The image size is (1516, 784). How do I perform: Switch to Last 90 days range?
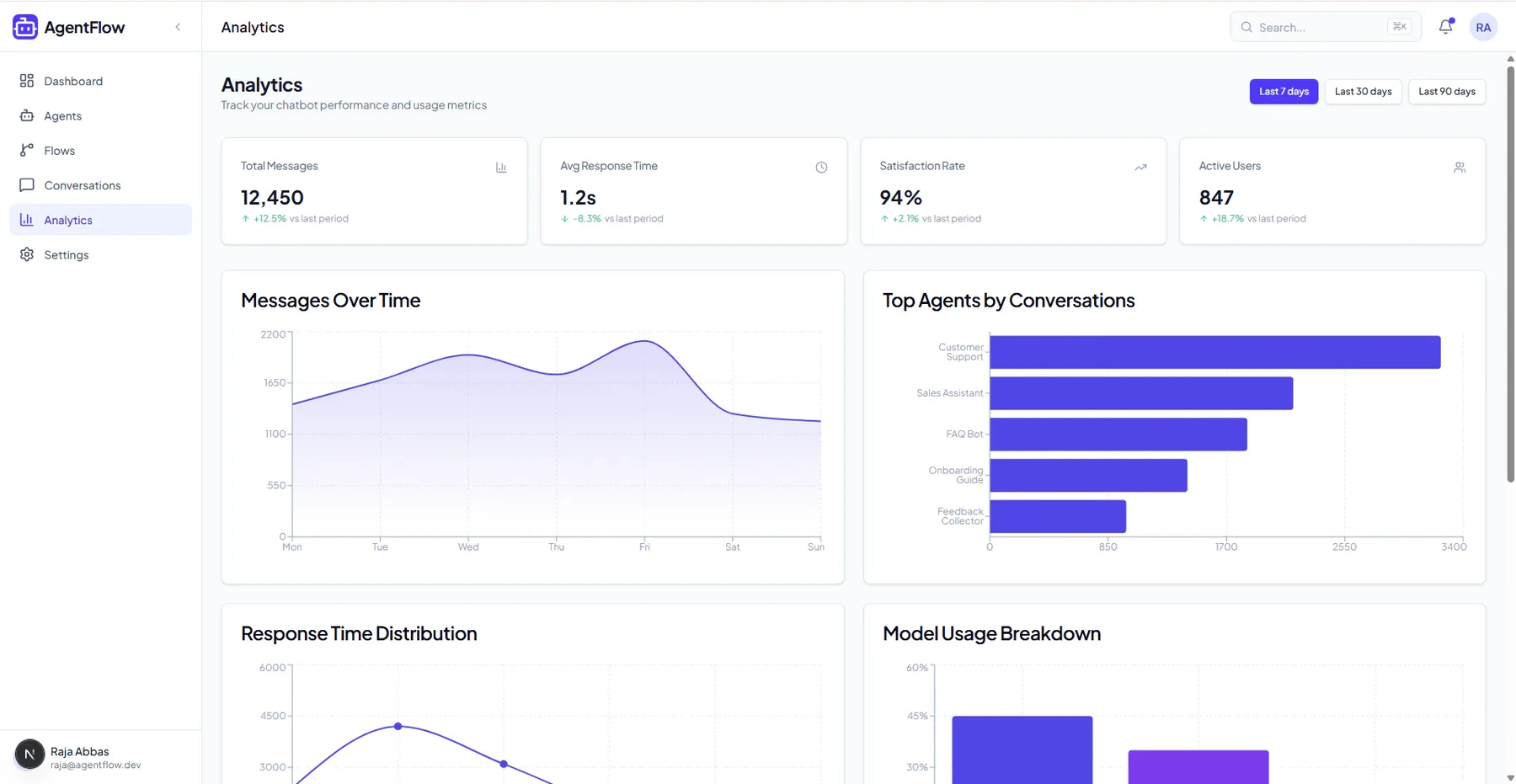[1446, 92]
